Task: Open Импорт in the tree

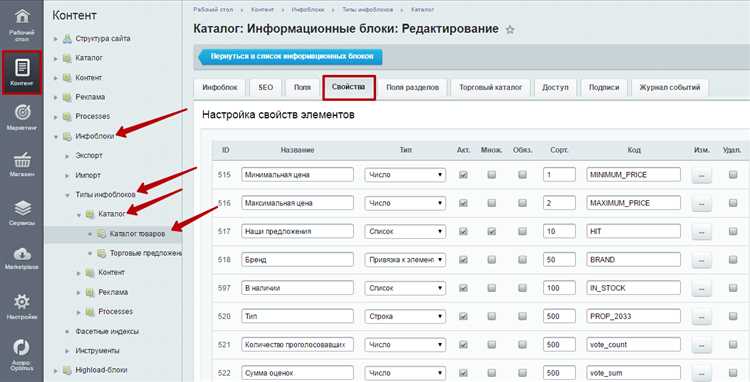Action: pos(88,175)
